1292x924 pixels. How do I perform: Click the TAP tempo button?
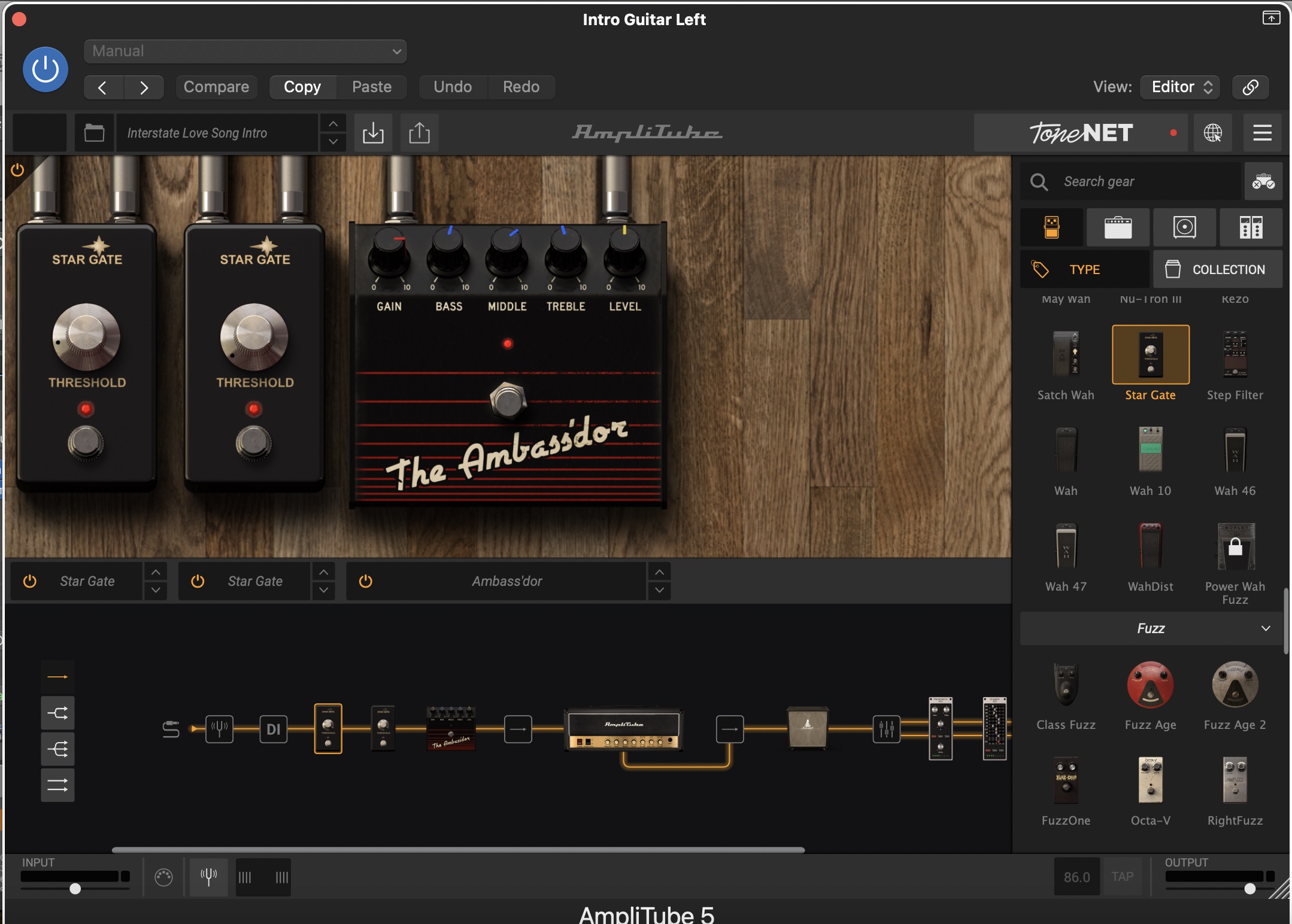pyautogui.click(x=1122, y=877)
